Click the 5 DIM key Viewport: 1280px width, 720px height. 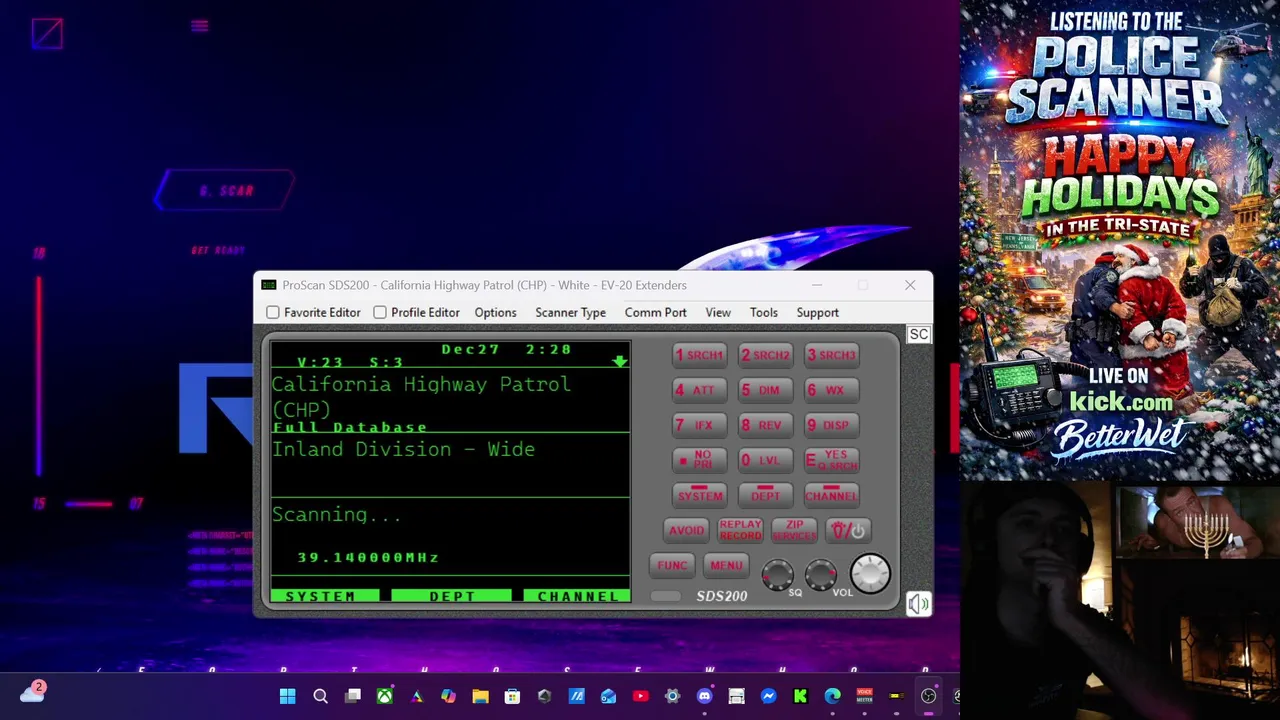tap(765, 390)
